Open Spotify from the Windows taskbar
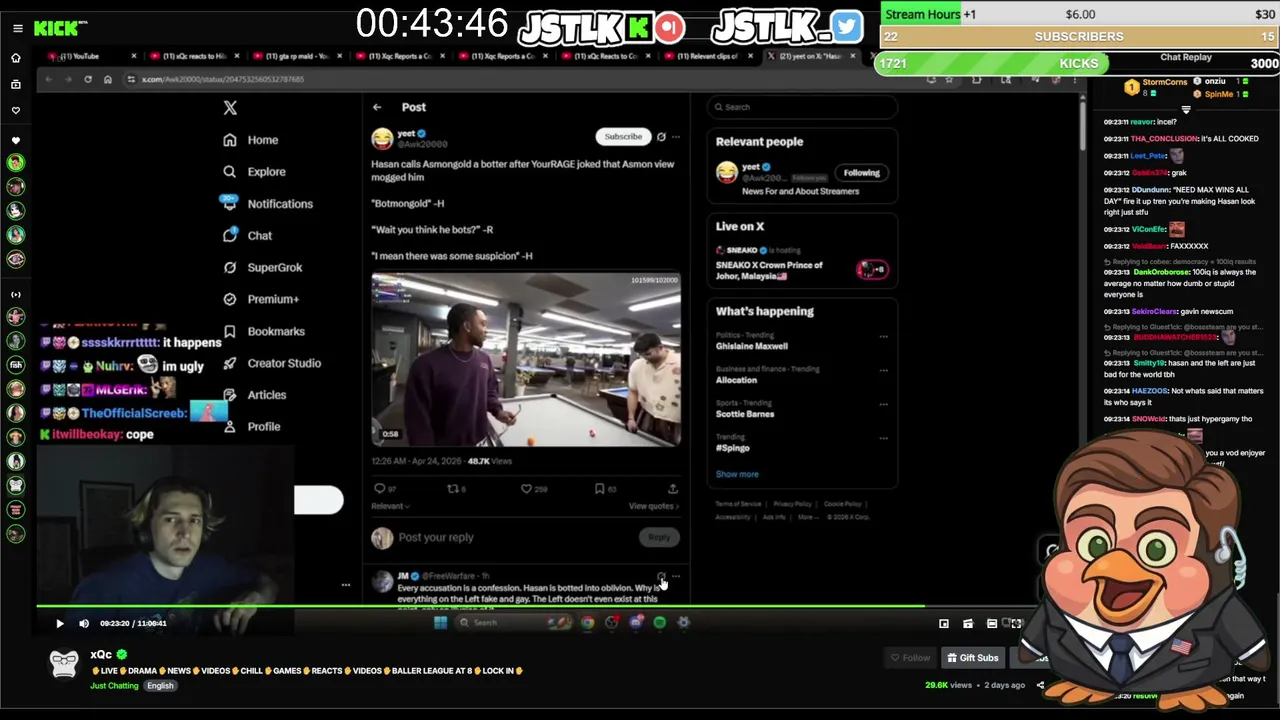 (x=660, y=623)
